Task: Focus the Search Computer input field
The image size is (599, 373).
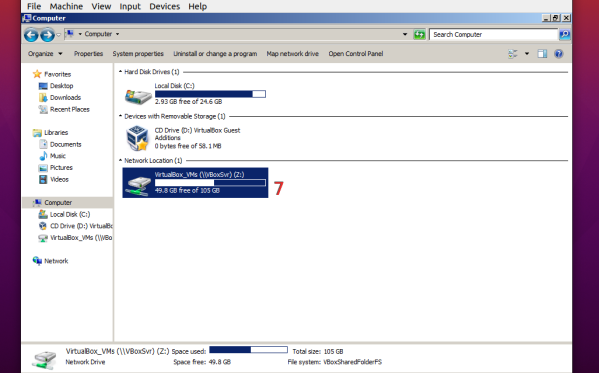Action: [493, 34]
